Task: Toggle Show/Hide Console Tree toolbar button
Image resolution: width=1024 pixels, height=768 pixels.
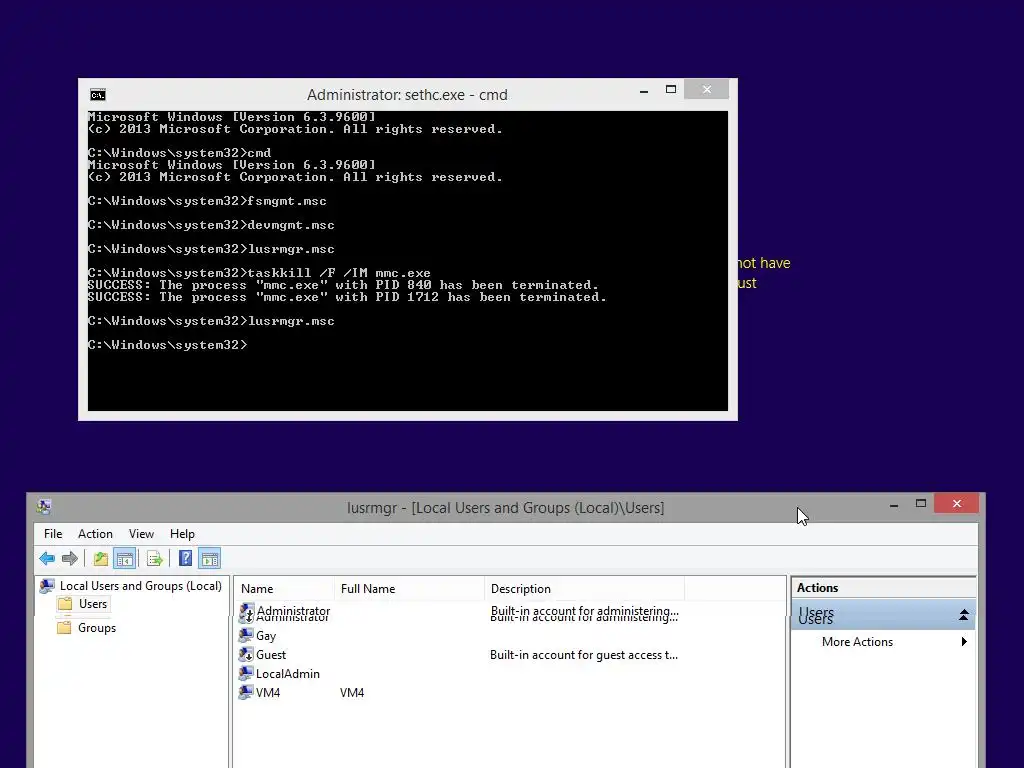Action: click(x=124, y=558)
